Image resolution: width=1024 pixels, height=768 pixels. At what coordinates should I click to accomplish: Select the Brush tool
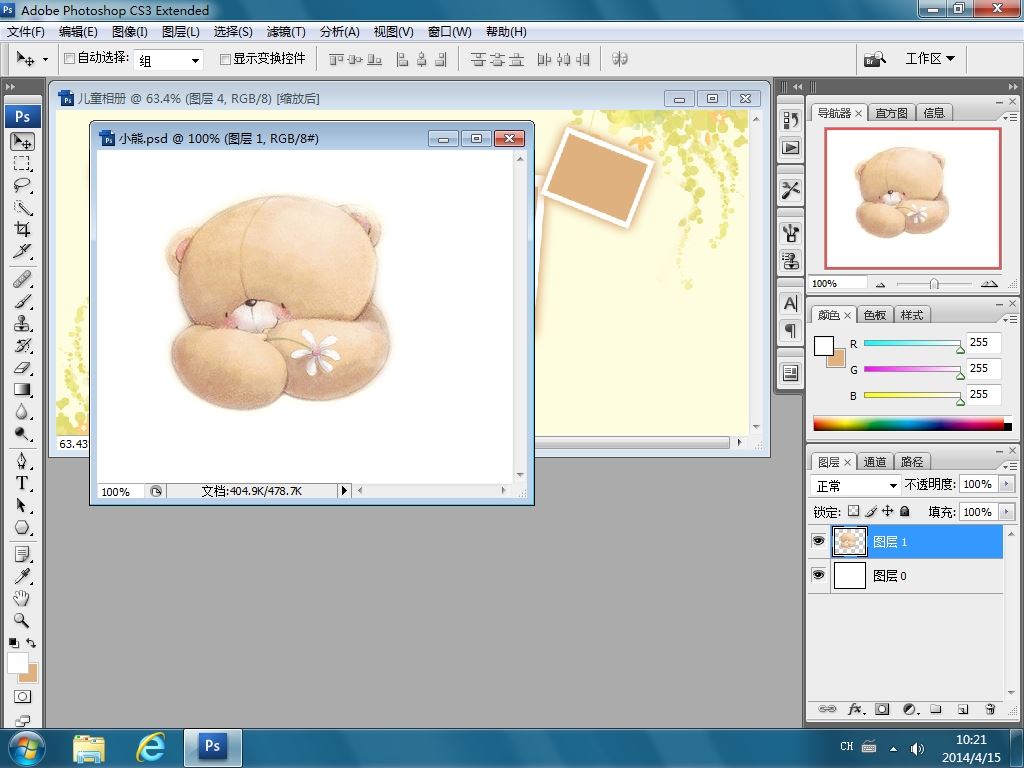pos(22,302)
